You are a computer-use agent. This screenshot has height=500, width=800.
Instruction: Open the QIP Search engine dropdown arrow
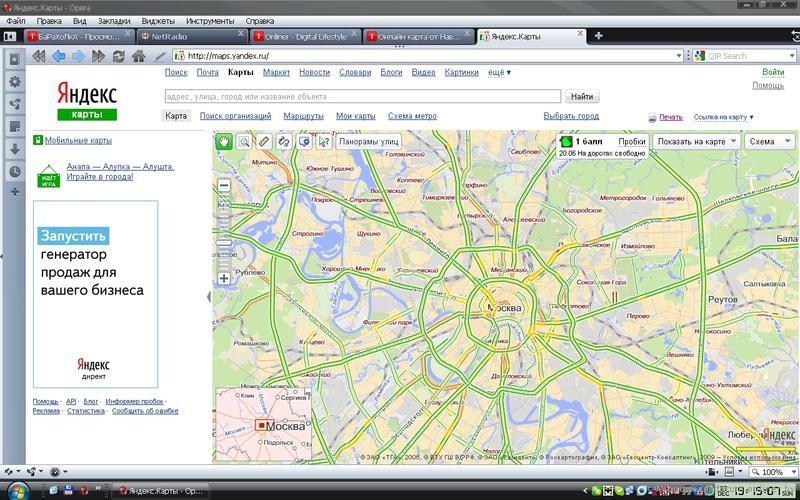pyautogui.click(x=792, y=56)
